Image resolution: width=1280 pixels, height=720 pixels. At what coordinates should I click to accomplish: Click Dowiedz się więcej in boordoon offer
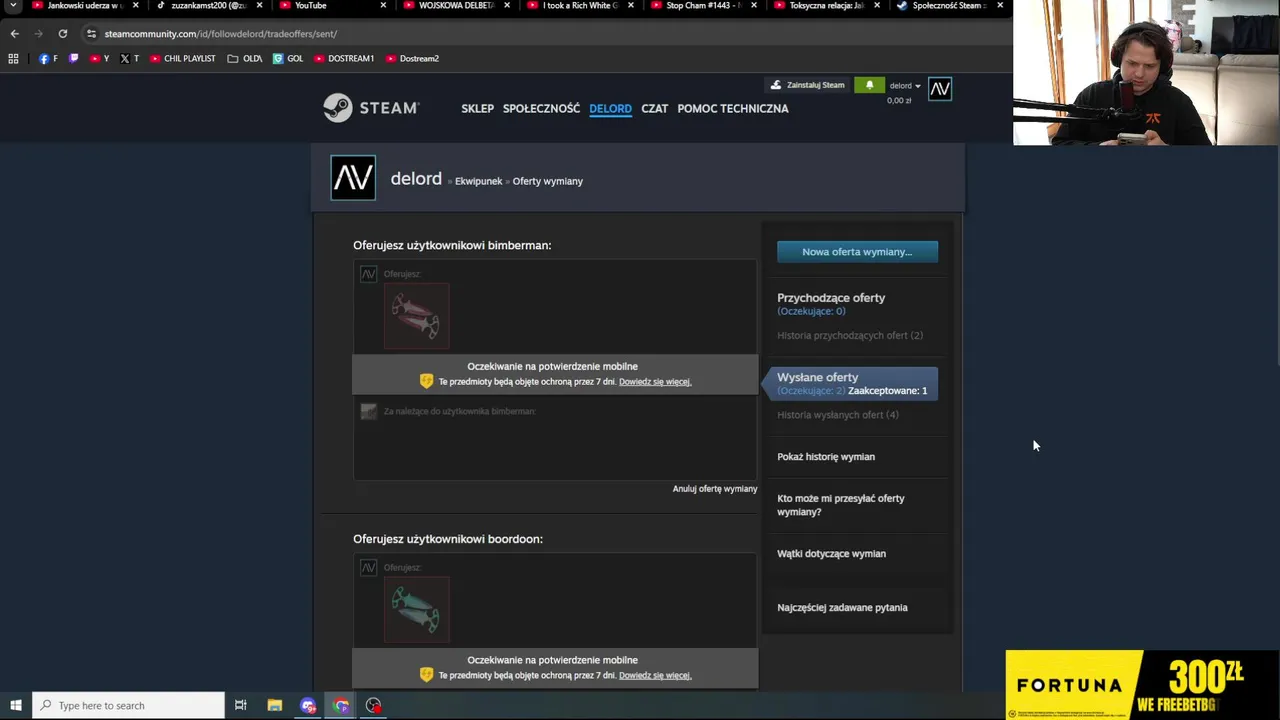click(655, 676)
